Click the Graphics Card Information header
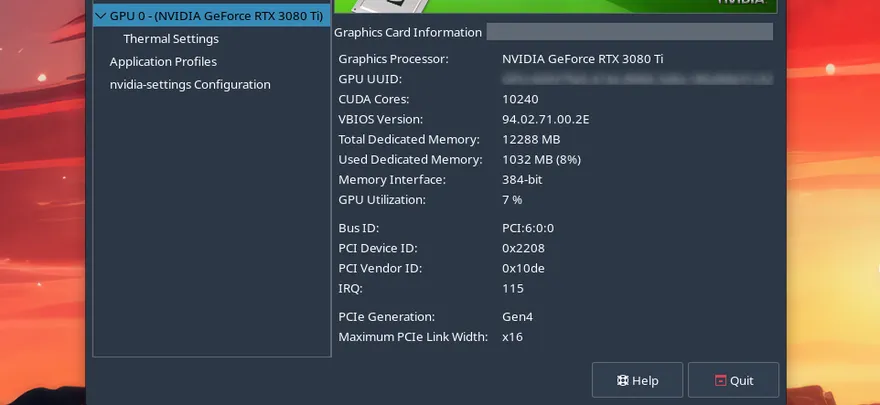The height and width of the screenshot is (405, 880). [x=408, y=32]
